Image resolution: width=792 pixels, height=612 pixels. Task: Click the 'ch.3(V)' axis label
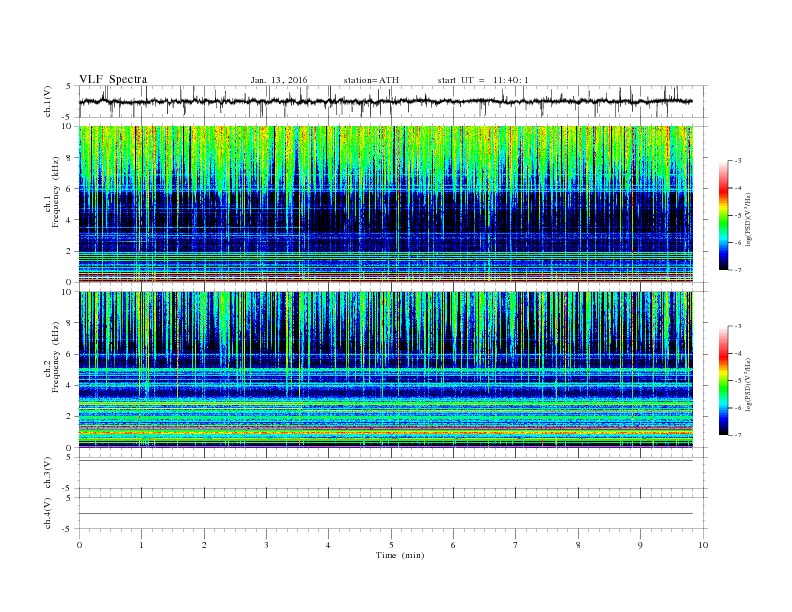click(x=48, y=473)
